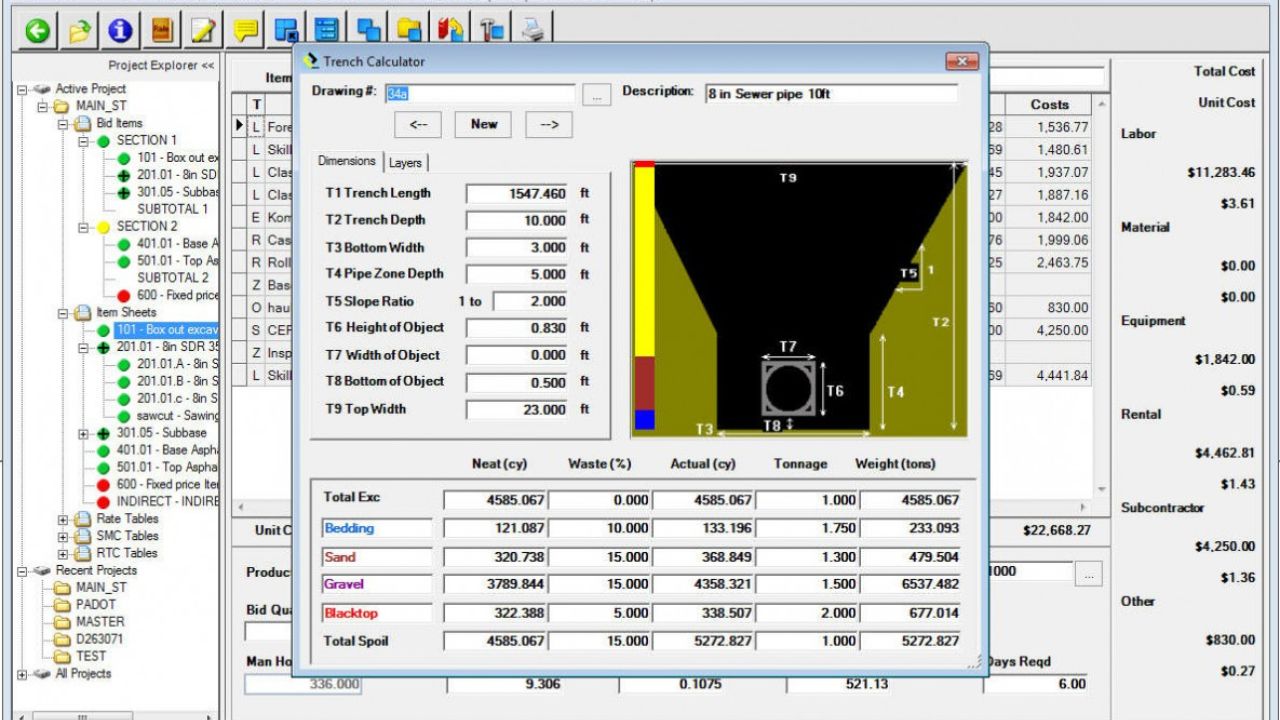Select the Open Project folder icon
Screen dimensions: 1280x720
click(81, 31)
